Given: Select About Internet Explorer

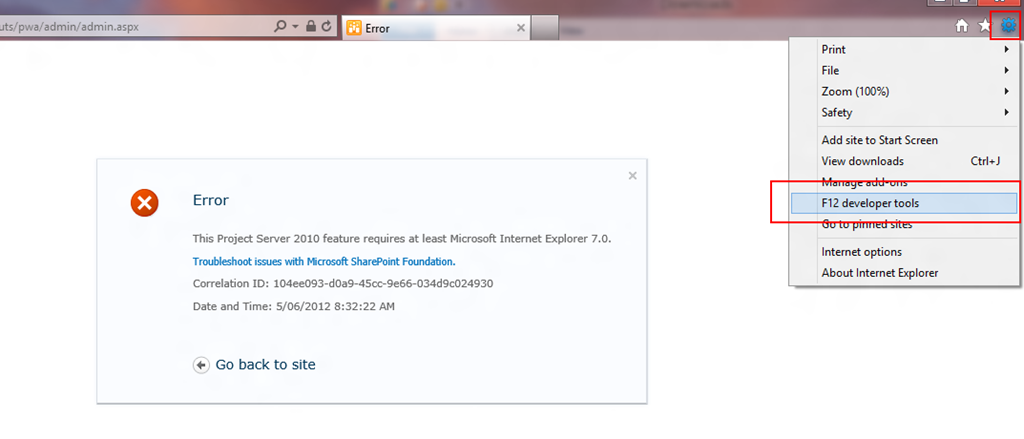Looking at the screenshot, I should (x=904, y=272).
